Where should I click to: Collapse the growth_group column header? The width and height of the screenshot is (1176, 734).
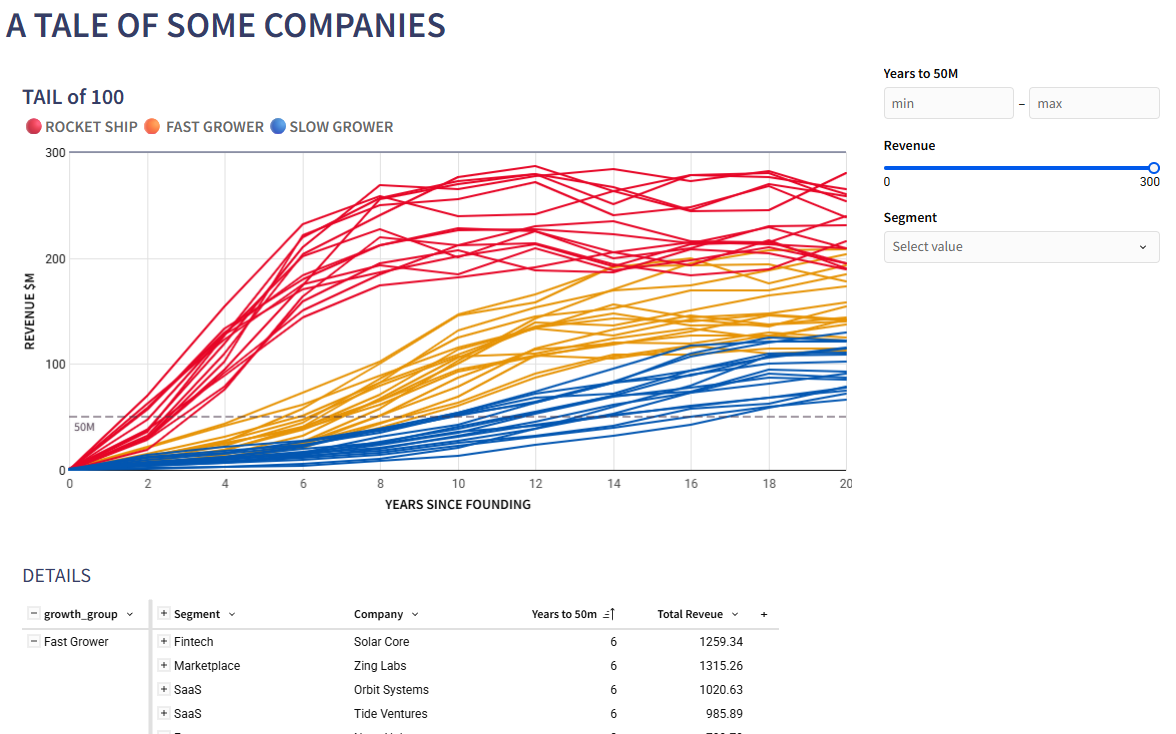[x=34, y=614]
